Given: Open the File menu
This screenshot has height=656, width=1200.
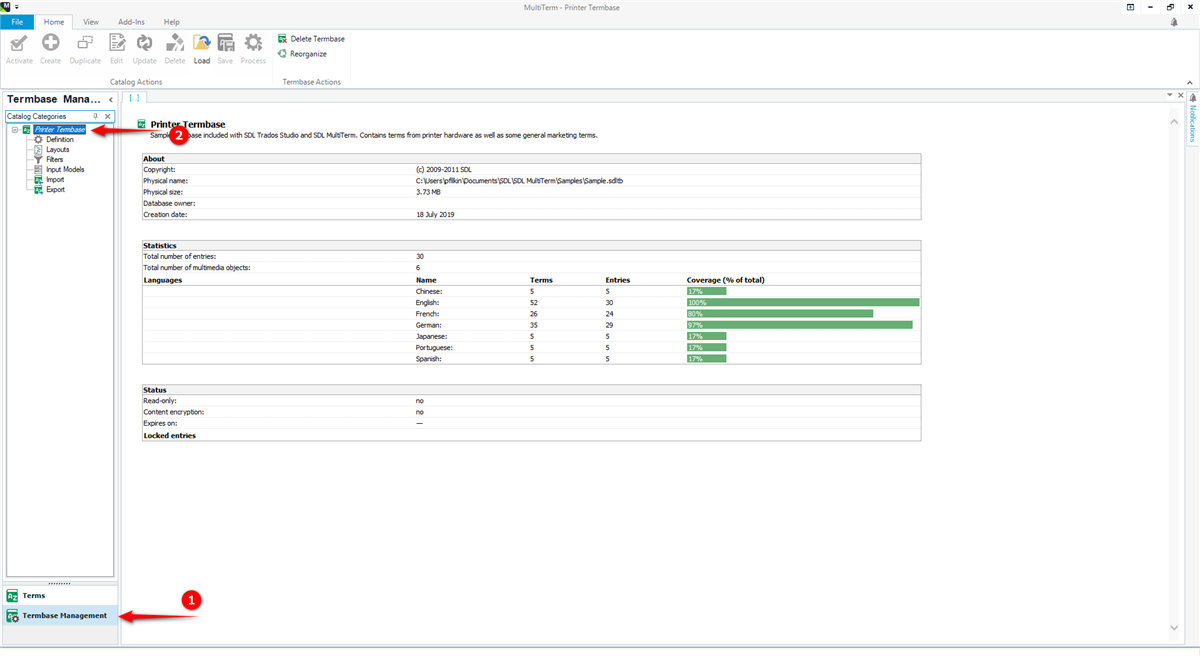Looking at the screenshot, I should click(17, 21).
